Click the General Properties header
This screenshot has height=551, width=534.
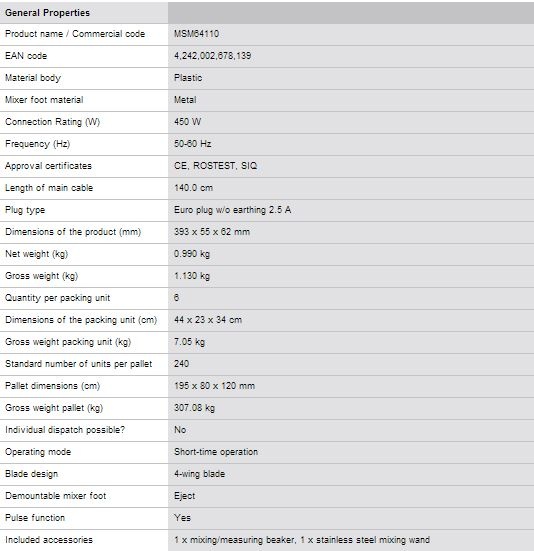[x=47, y=13]
